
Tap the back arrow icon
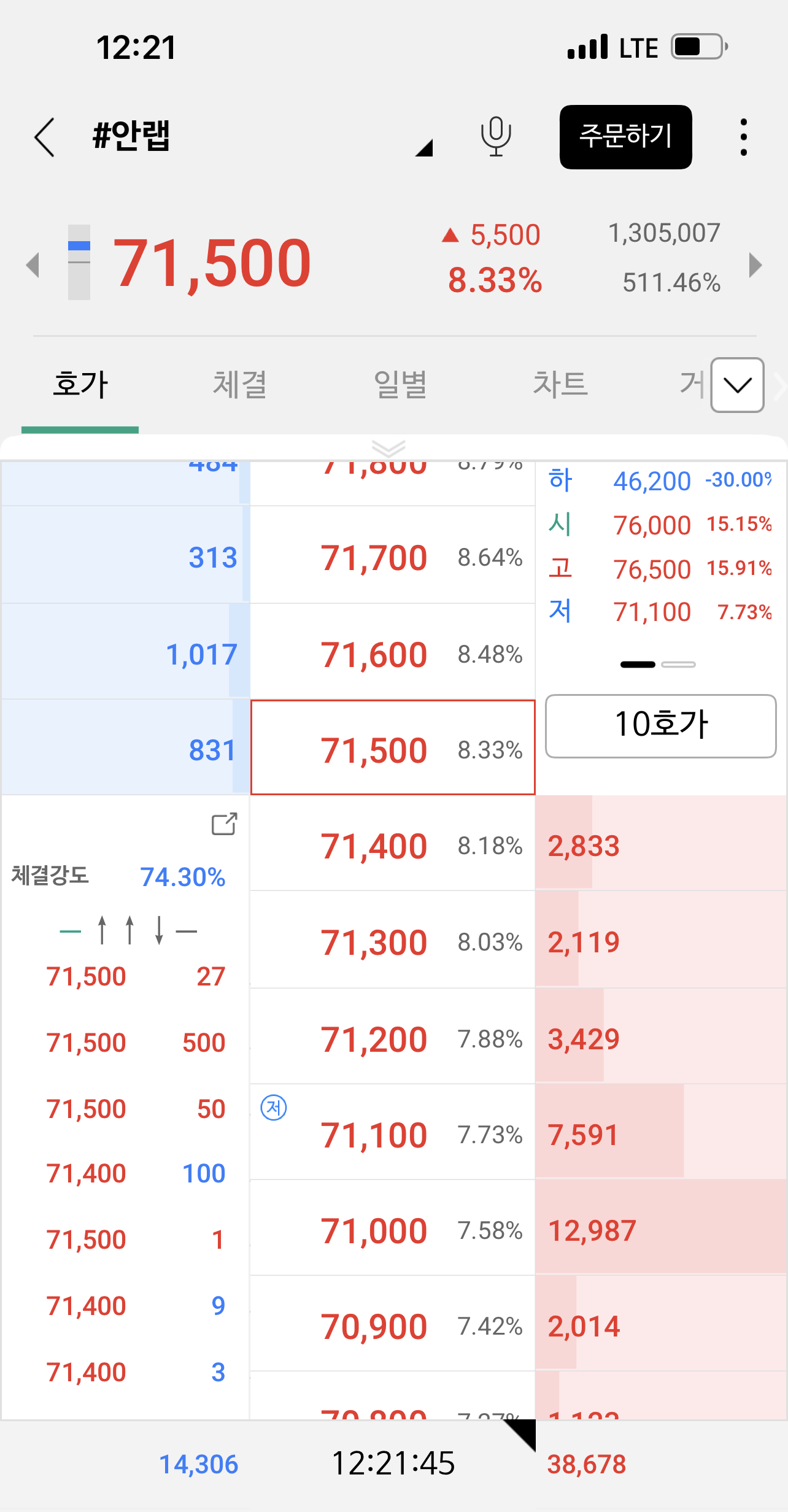[x=45, y=137]
